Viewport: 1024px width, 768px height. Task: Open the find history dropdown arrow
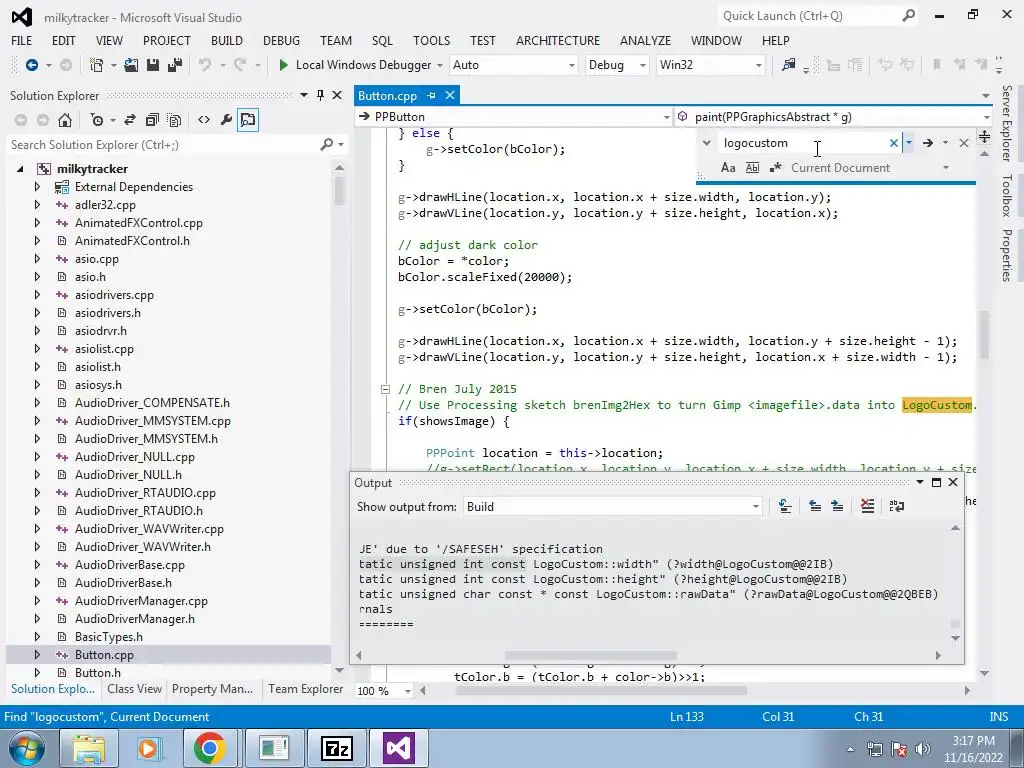click(908, 143)
